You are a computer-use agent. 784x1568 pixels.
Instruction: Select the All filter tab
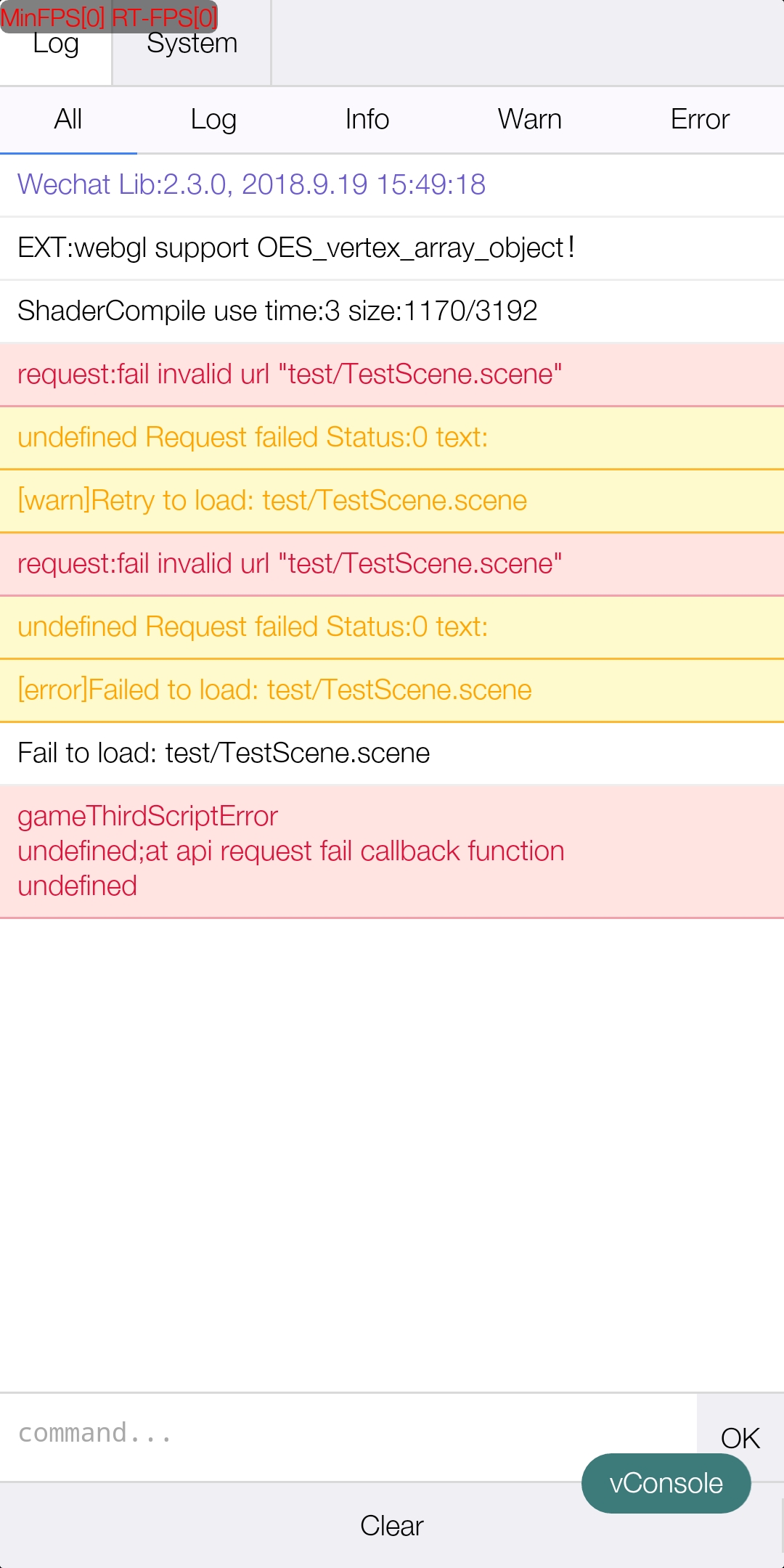(x=68, y=120)
